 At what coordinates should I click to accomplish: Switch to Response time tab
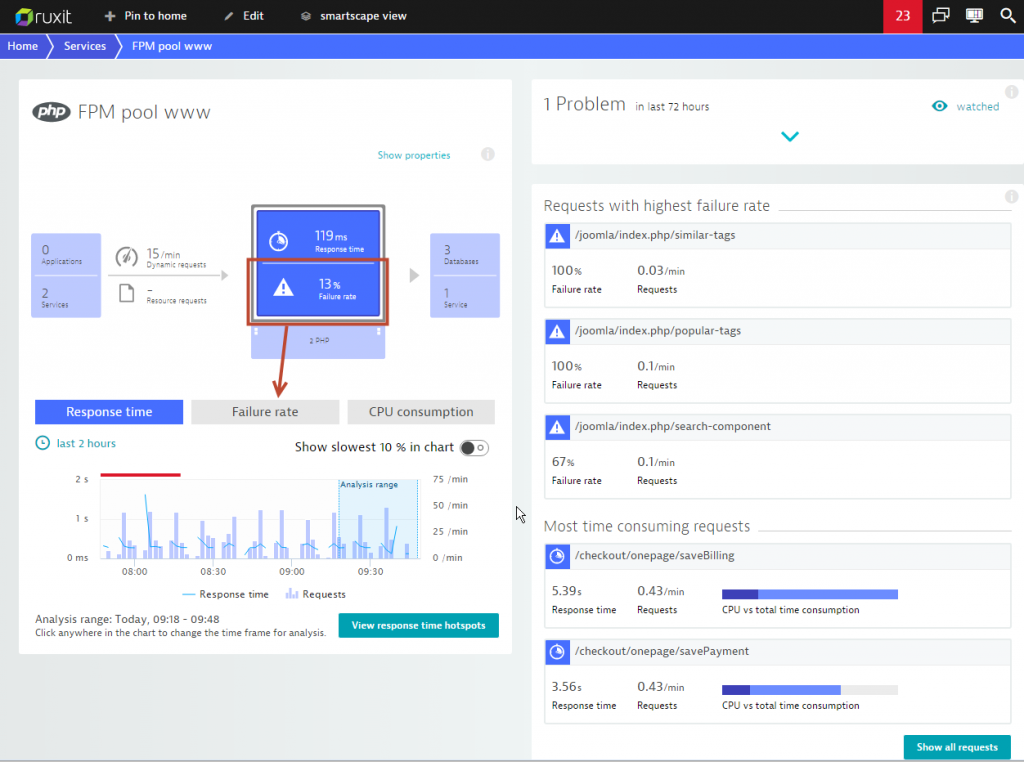point(109,412)
